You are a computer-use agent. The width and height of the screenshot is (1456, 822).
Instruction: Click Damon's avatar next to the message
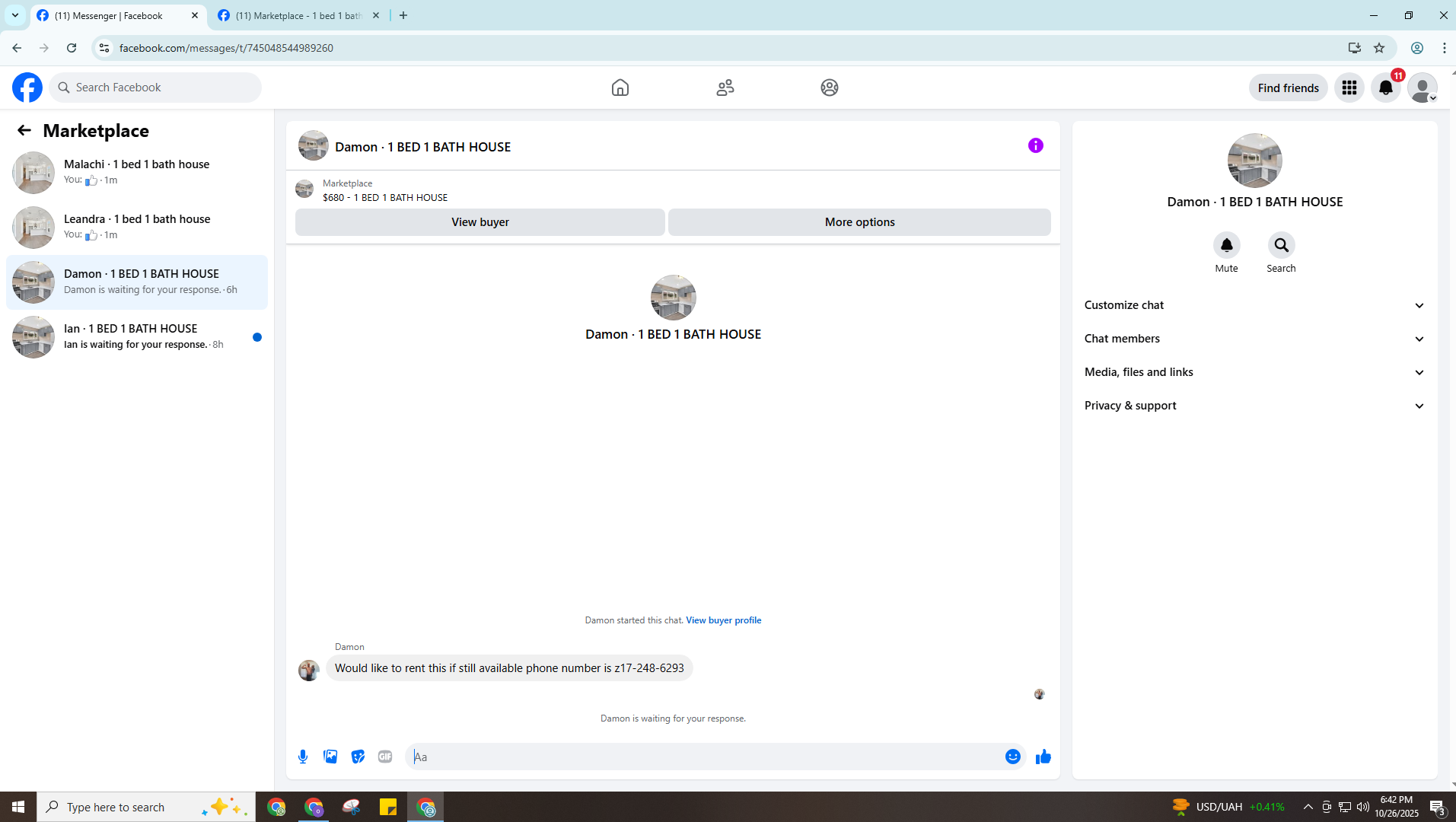click(x=309, y=671)
